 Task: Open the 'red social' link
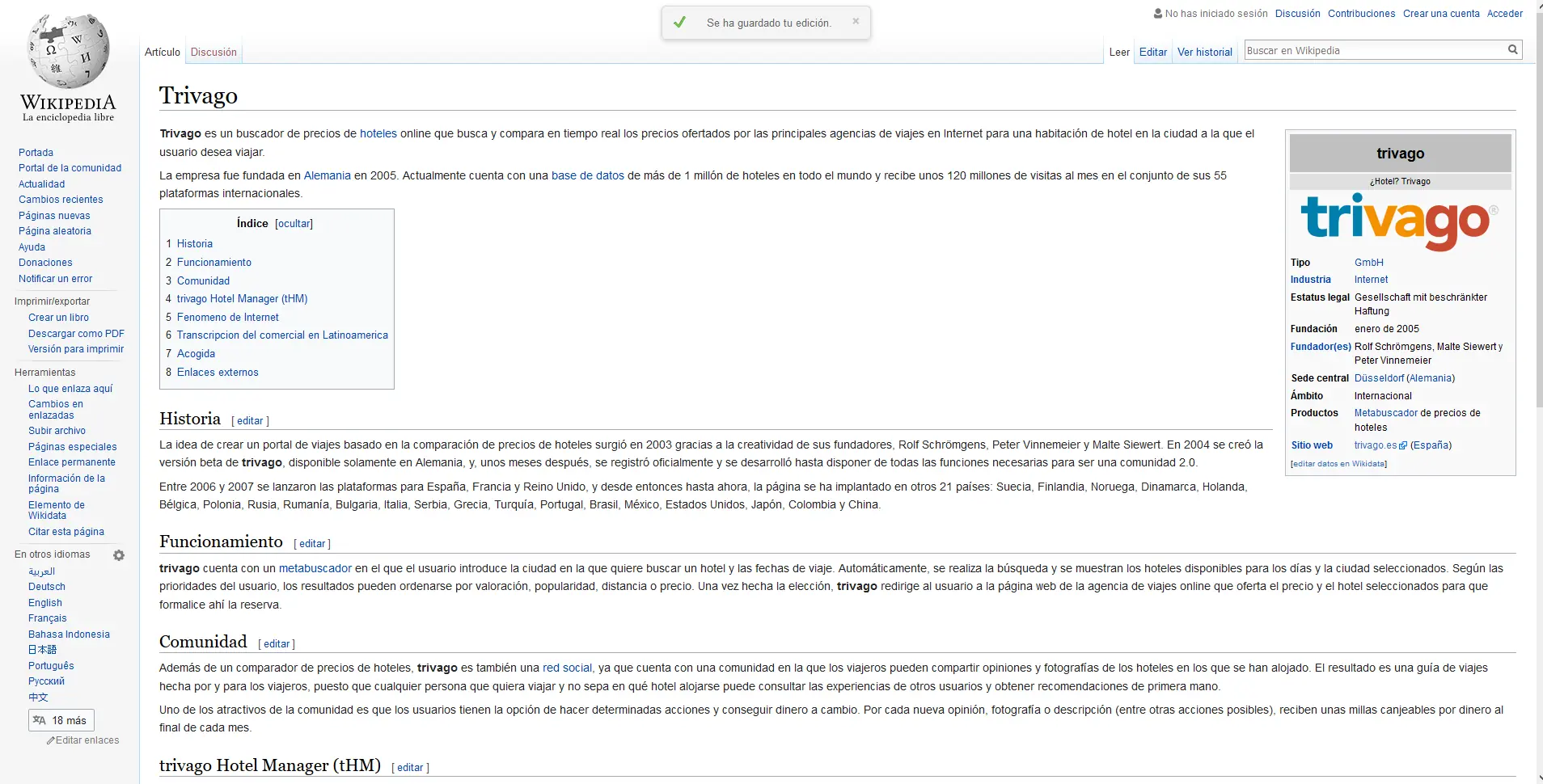[x=568, y=668]
